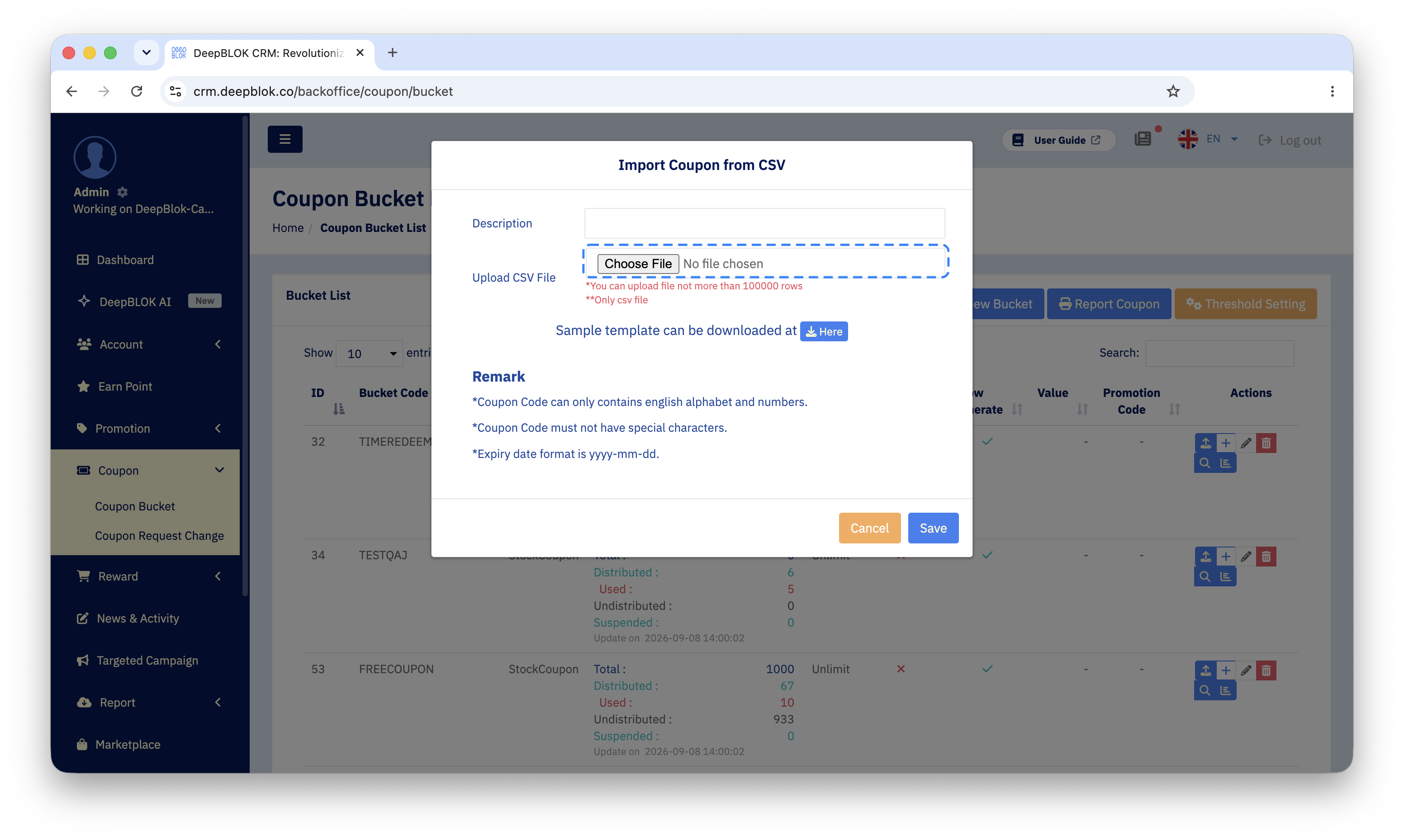Screen dimensions: 1404x840
Task: Open the browser tab search dropdown
Action: (146, 52)
